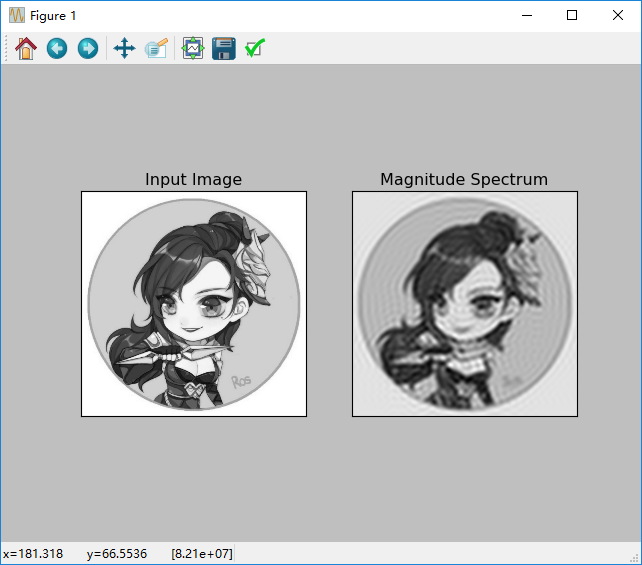Image resolution: width=642 pixels, height=565 pixels.
Task: Click the Input Image plot
Action: pyautogui.click(x=194, y=304)
